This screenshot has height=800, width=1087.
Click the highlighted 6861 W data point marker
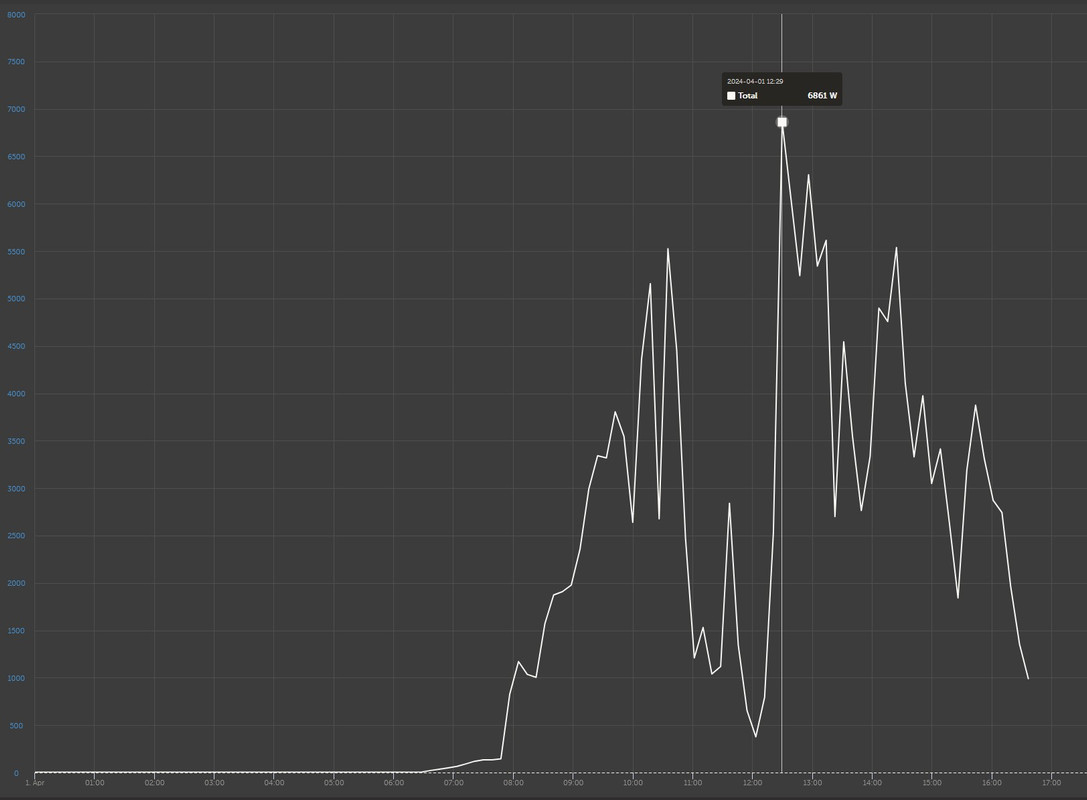coord(782,122)
